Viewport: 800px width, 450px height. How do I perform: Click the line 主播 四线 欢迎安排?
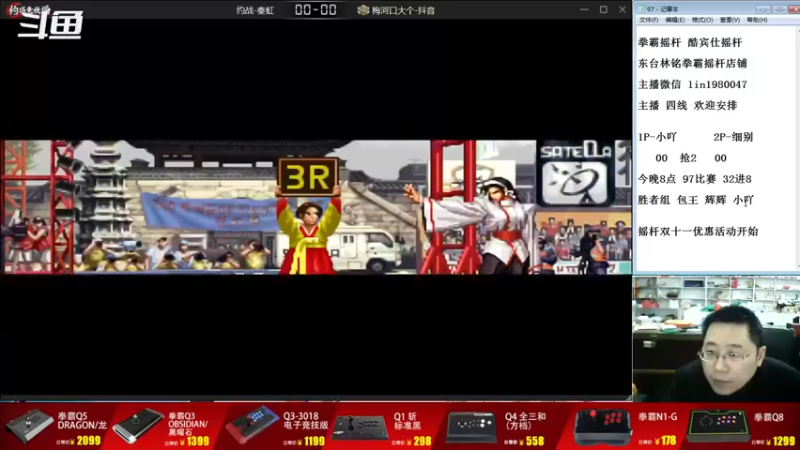pyautogui.click(x=687, y=106)
